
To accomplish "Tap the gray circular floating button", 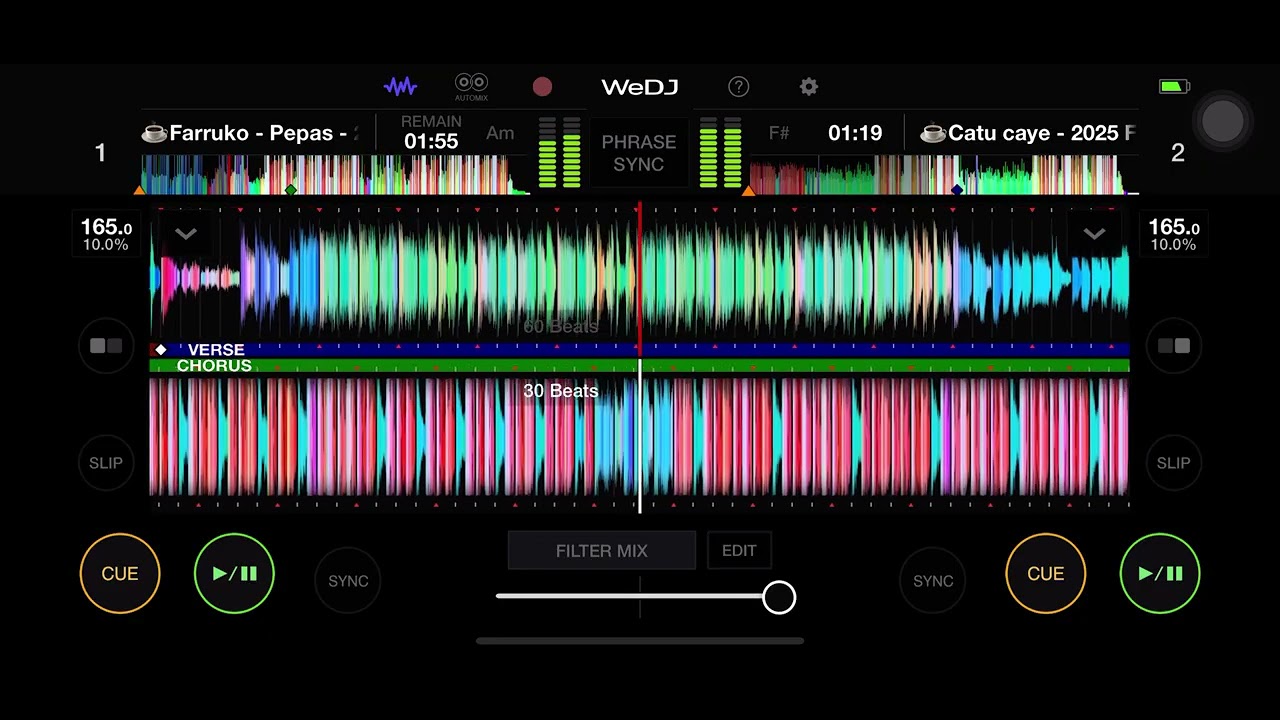I will [1222, 121].
